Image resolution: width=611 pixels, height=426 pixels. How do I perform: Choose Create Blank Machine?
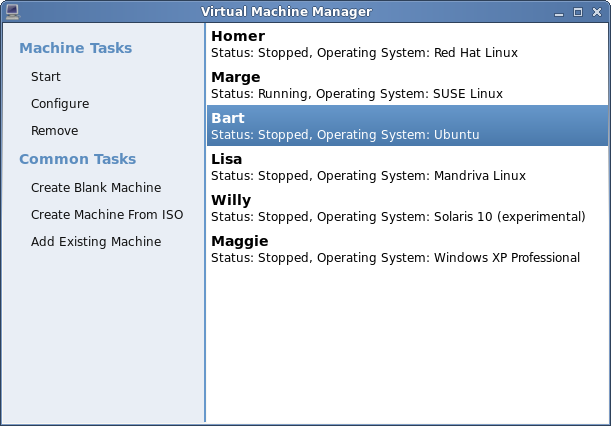tap(96, 187)
